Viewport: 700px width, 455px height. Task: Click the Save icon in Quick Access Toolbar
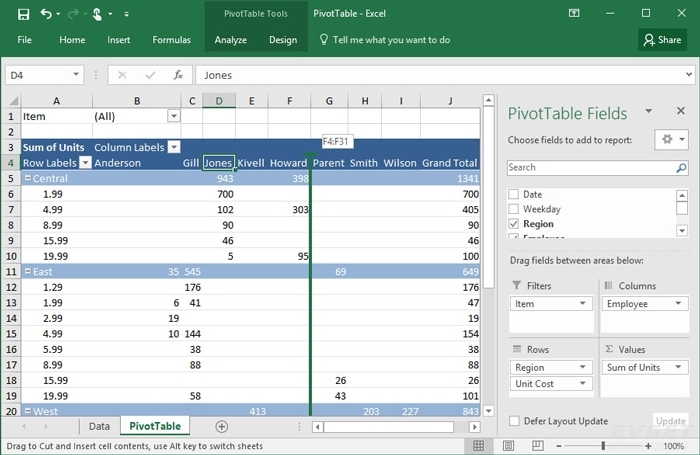(x=24, y=14)
